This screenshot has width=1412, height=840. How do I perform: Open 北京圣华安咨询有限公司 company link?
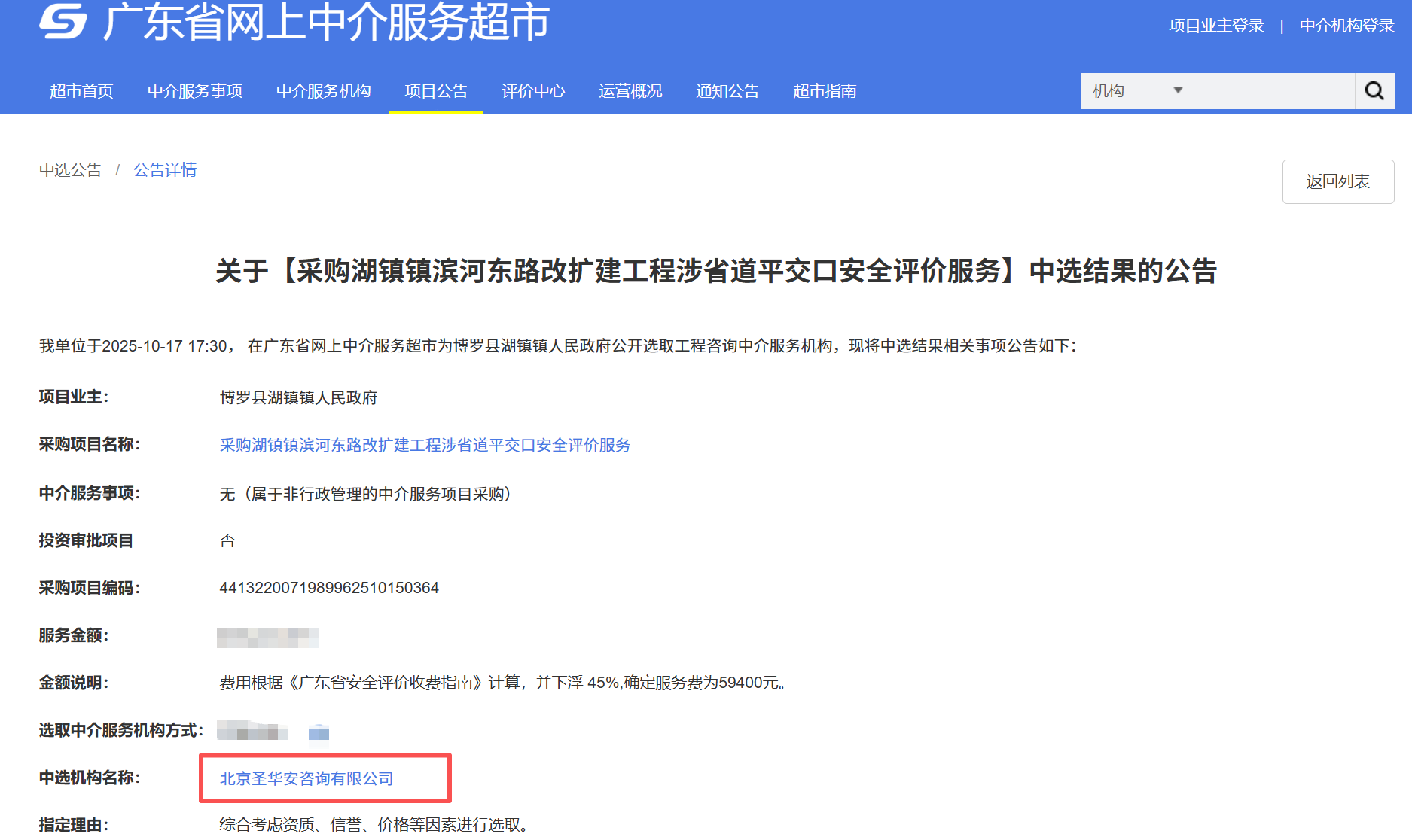pyautogui.click(x=306, y=778)
